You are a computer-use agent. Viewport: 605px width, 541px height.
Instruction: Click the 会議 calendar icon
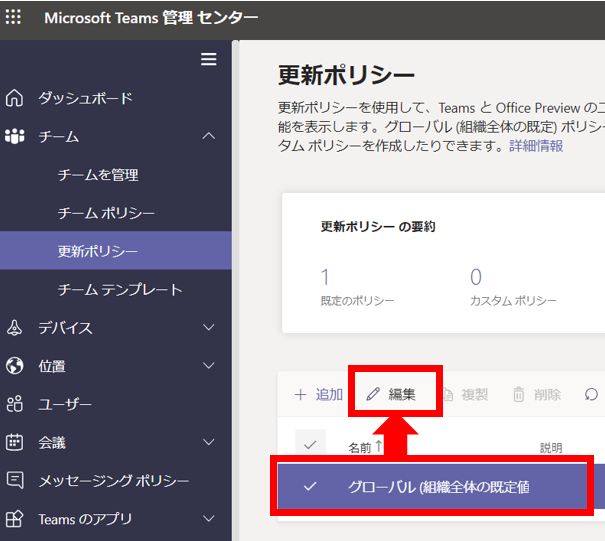tap(15, 442)
